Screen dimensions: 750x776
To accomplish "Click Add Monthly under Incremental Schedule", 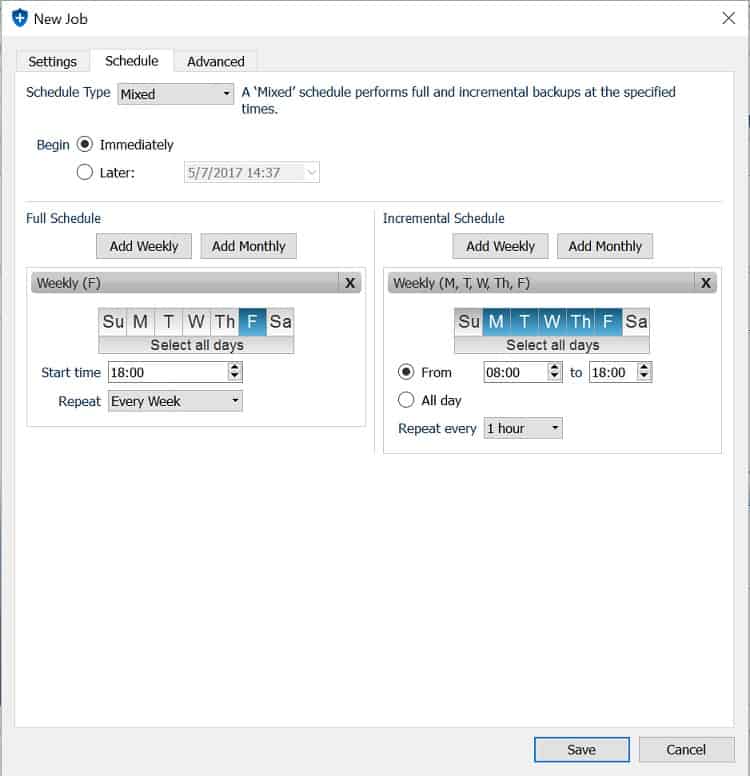I will point(605,246).
